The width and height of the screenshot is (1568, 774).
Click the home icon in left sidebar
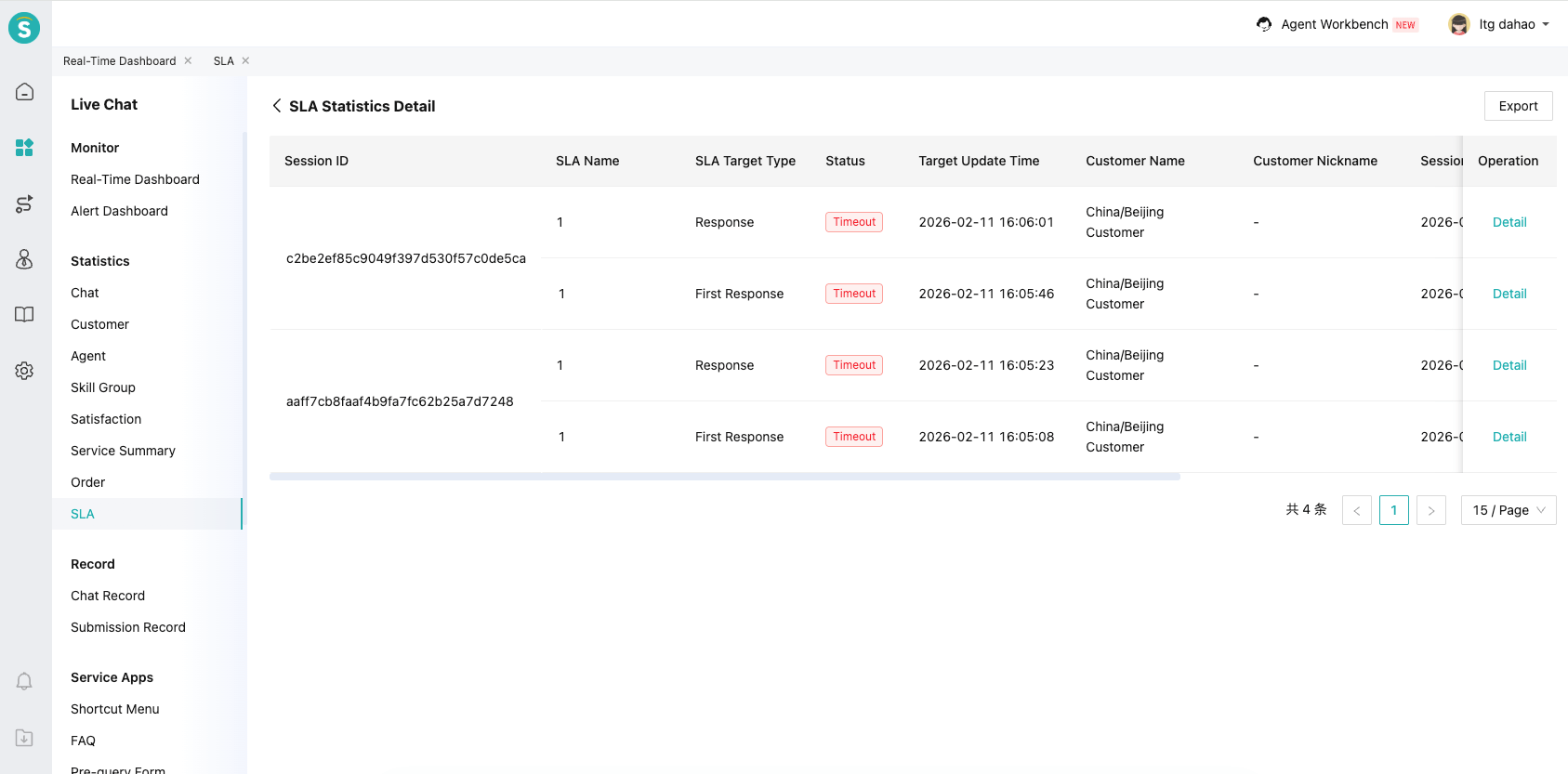25,91
